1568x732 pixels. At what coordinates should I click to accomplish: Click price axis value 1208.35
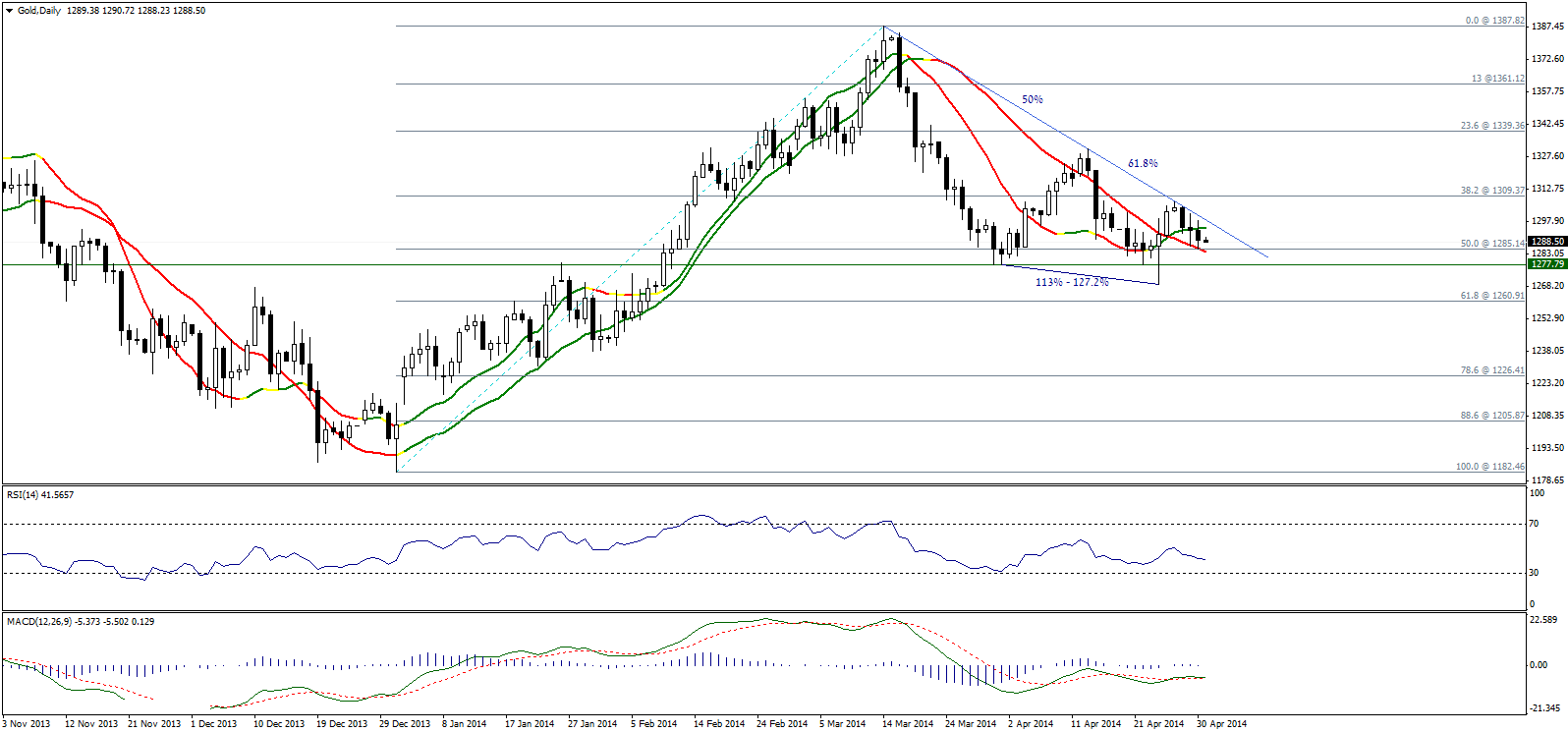point(1548,416)
